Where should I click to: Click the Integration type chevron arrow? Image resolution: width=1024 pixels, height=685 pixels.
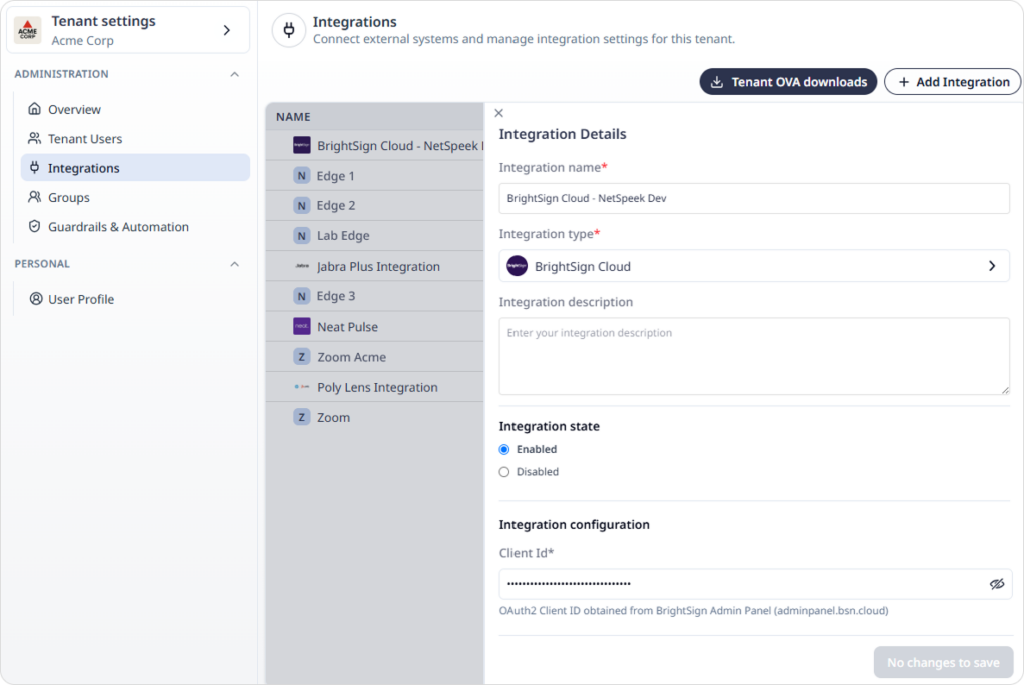coord(992,266)
